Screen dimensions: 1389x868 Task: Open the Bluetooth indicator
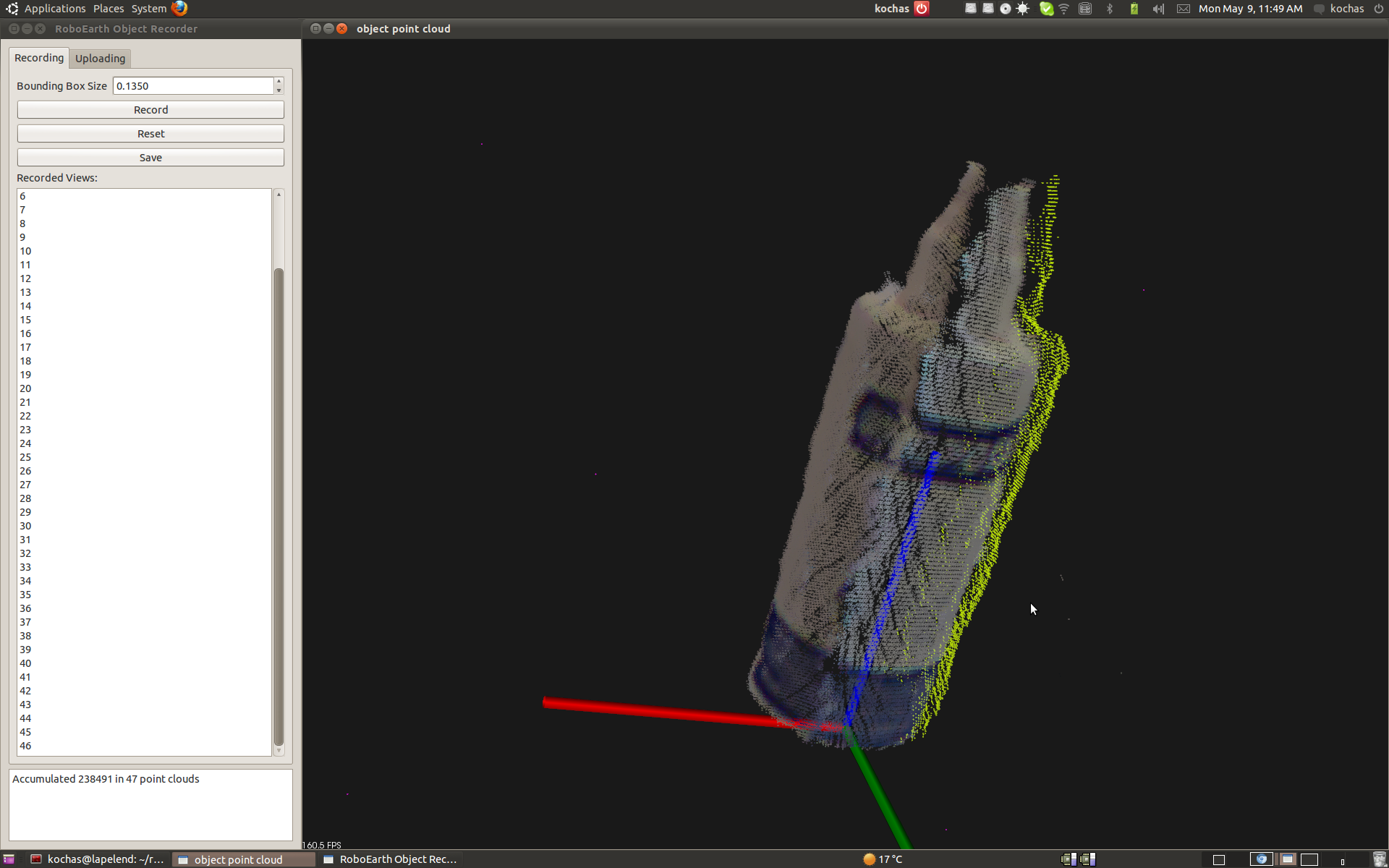click(x=1110, y=9)
